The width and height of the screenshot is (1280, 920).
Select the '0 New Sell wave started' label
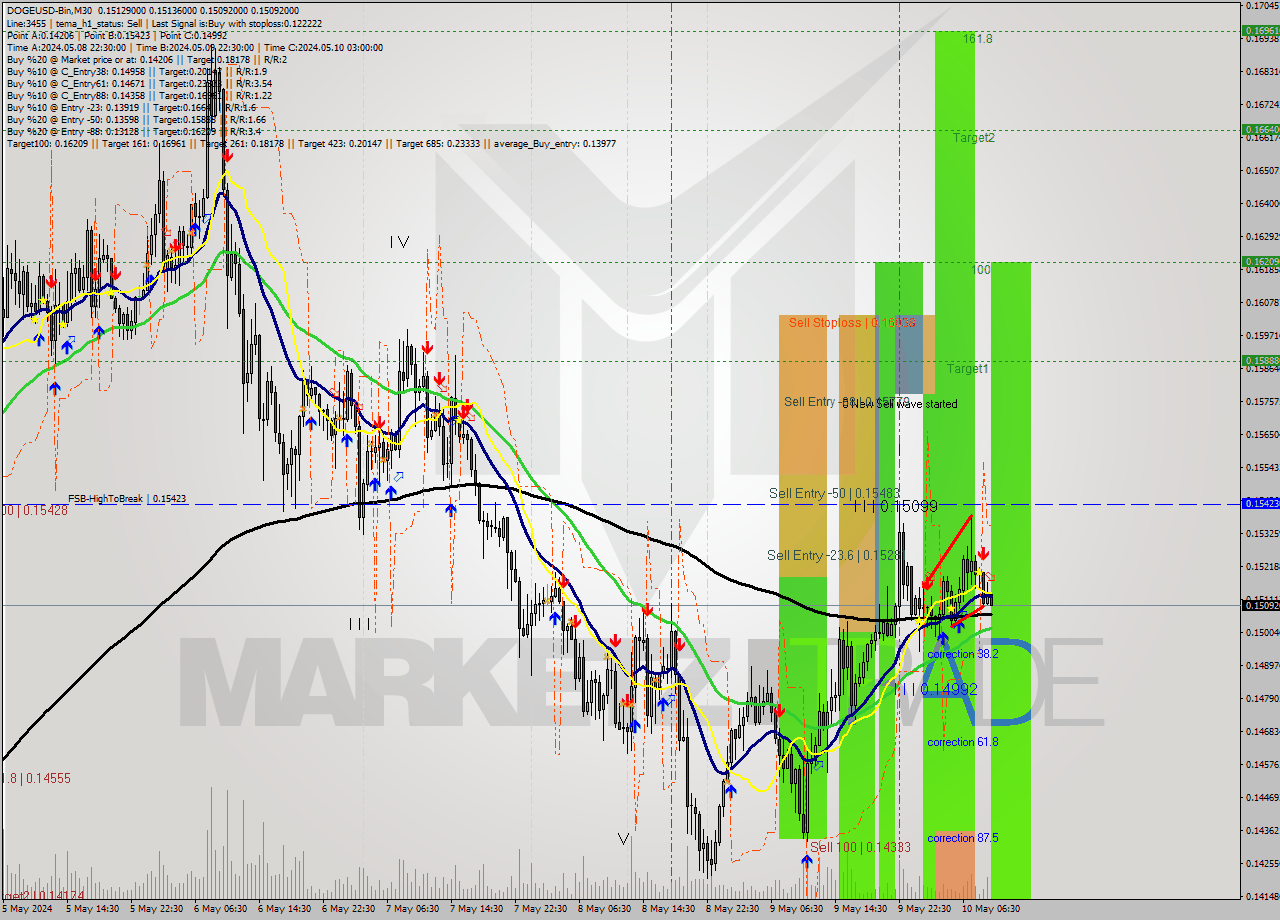click(x=899, y=404)
